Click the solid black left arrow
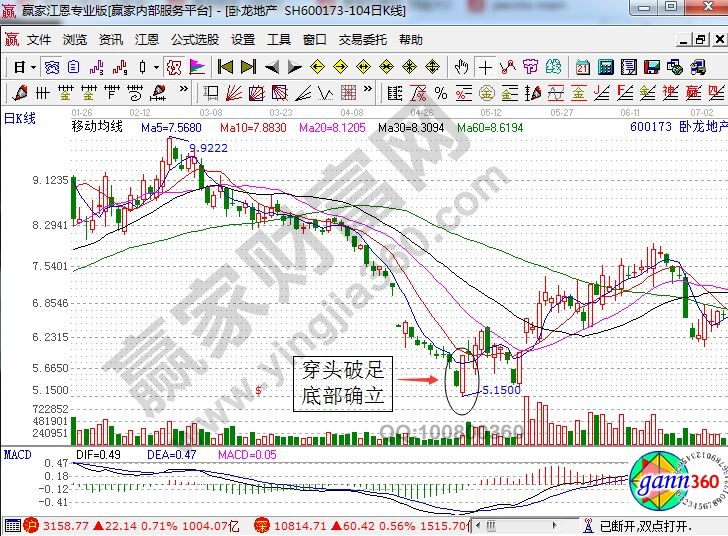The width and height of the screenshot is (728, 536). point(272,67)
